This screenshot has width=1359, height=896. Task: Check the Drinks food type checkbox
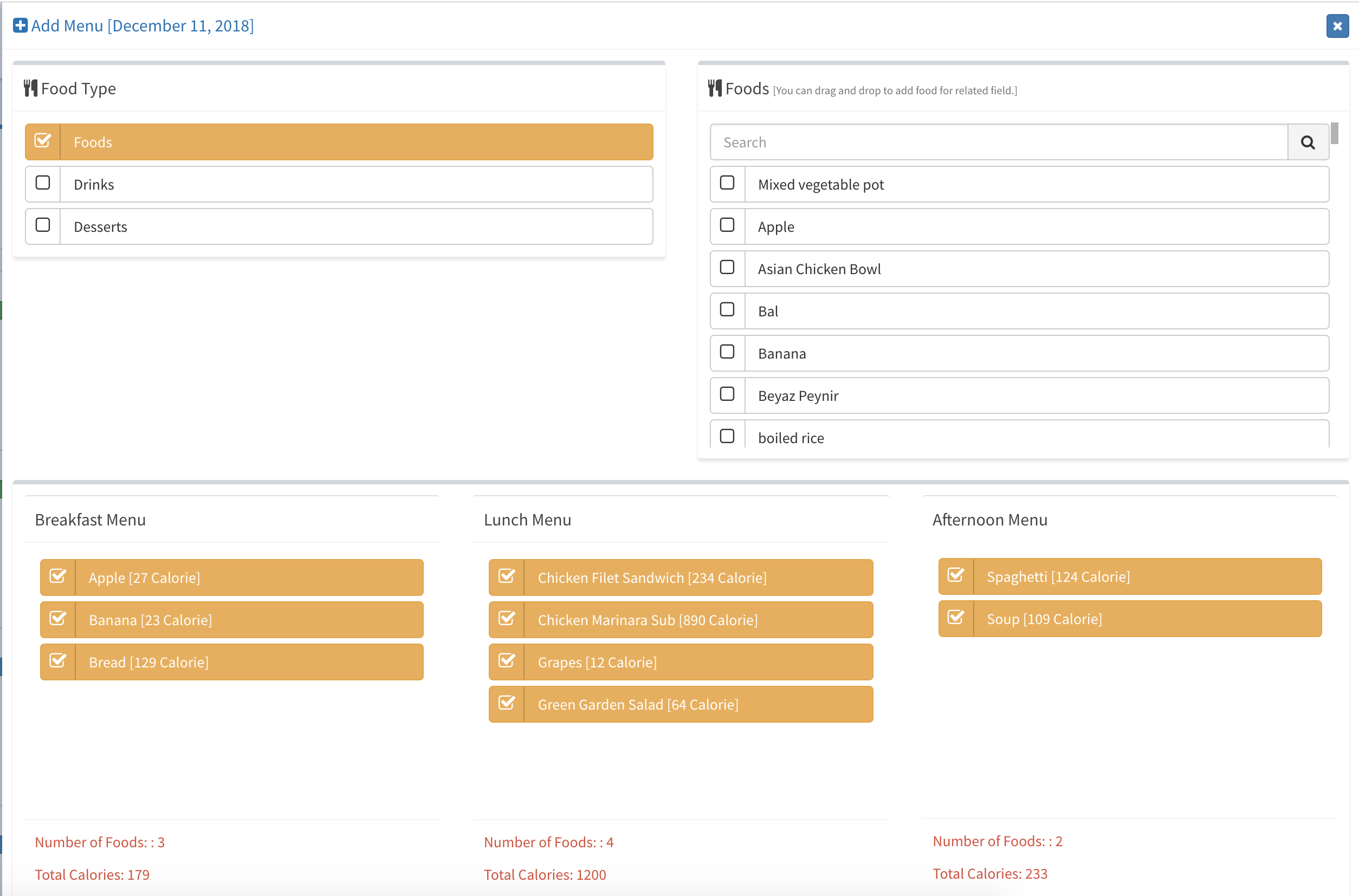click(x=43, y=183)
